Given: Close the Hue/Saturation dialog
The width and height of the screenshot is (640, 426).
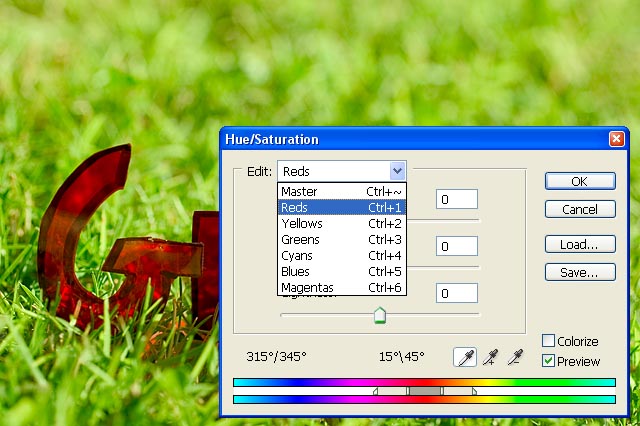Looking at the screenshot, I should (616, 139).
